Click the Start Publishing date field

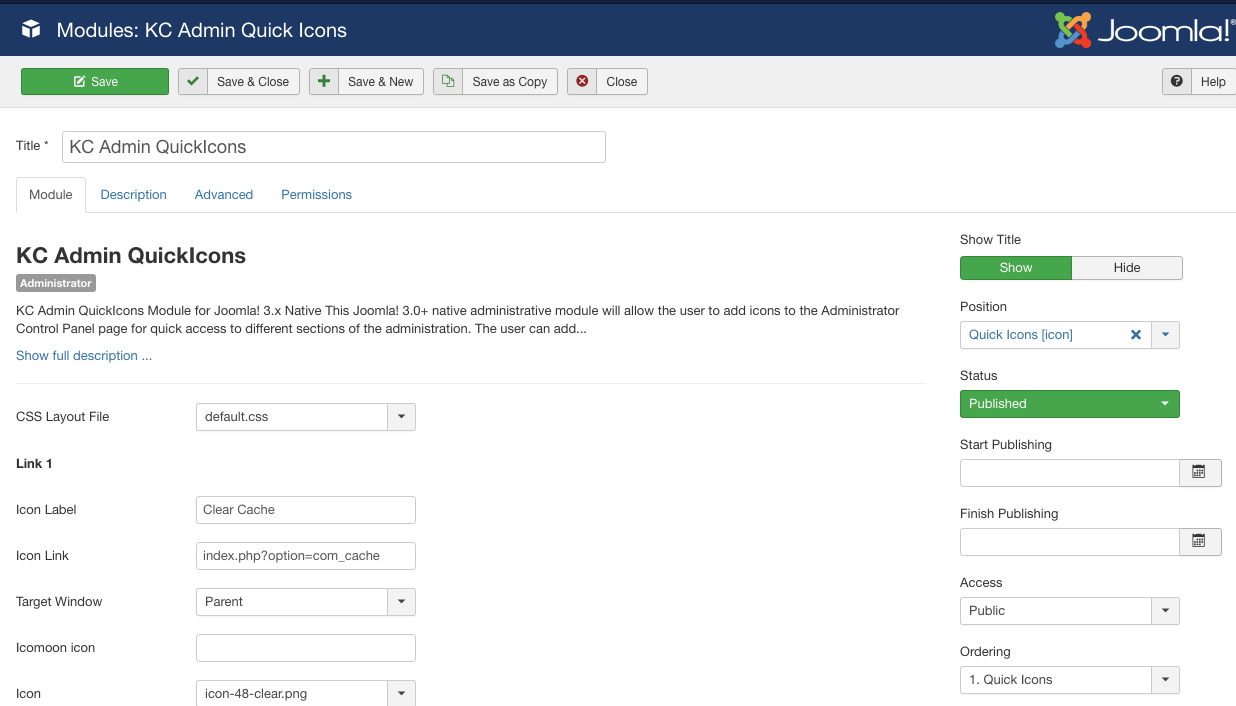pyautogui.click(x=1070, y=473)
